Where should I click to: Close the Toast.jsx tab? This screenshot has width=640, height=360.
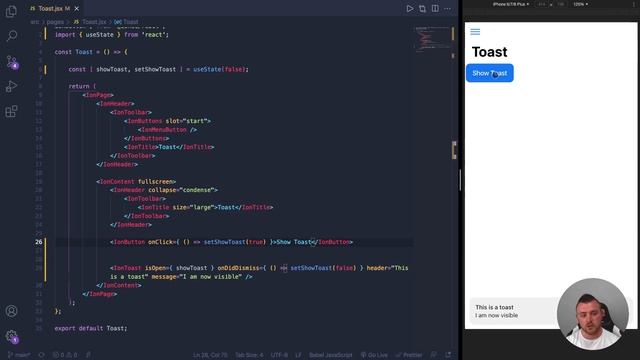coord(77,8)
